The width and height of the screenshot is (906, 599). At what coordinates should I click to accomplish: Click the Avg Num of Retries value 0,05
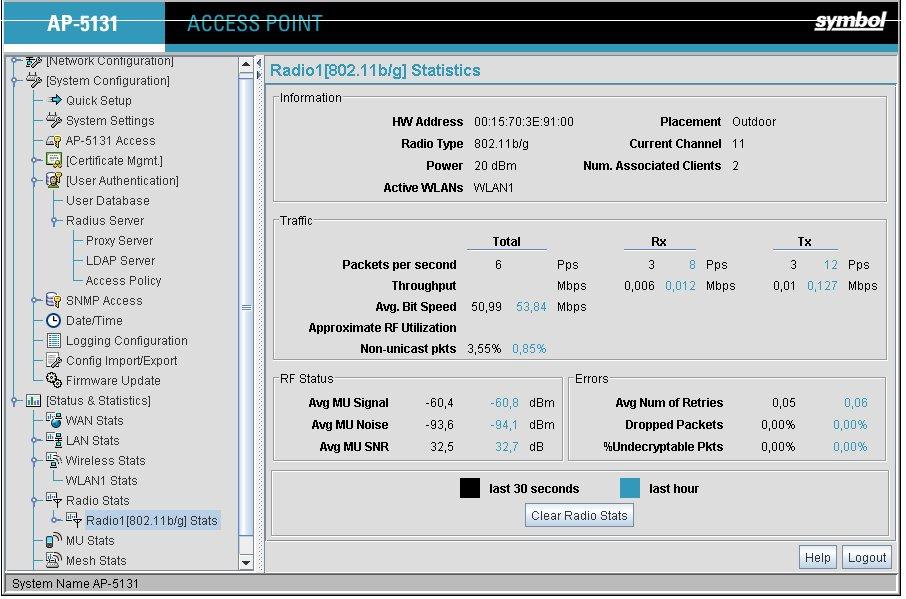click(x=784, y=403)
